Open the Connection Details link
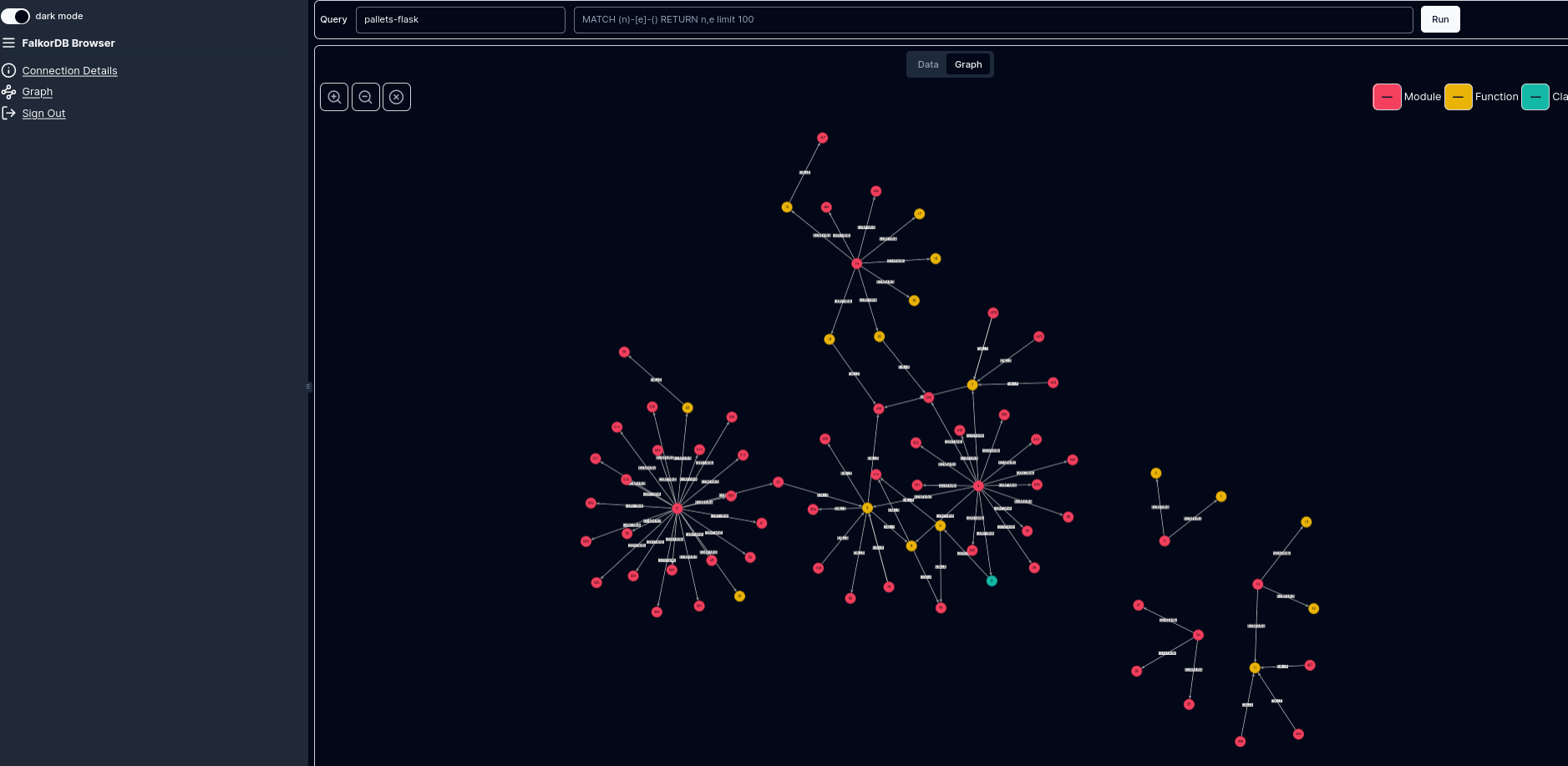1568x766 pixels. tap(69, 70)
